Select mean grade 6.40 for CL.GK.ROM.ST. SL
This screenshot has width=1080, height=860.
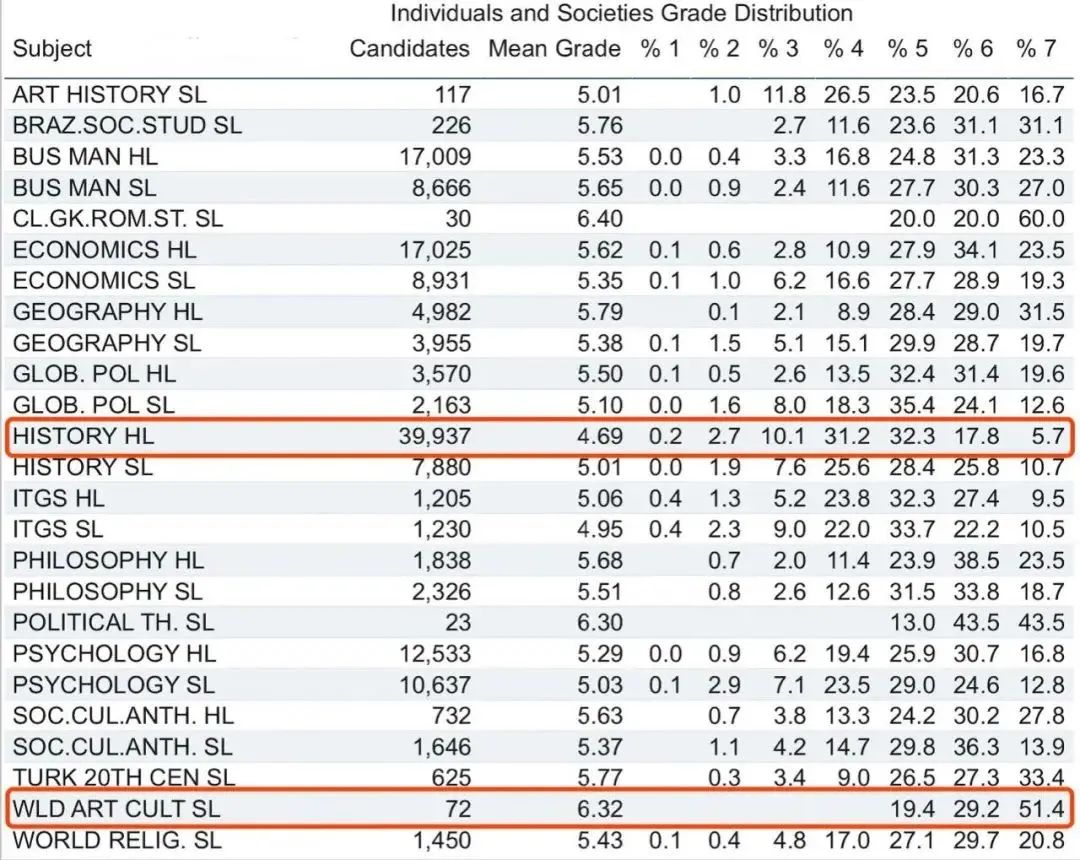(599, 219)
